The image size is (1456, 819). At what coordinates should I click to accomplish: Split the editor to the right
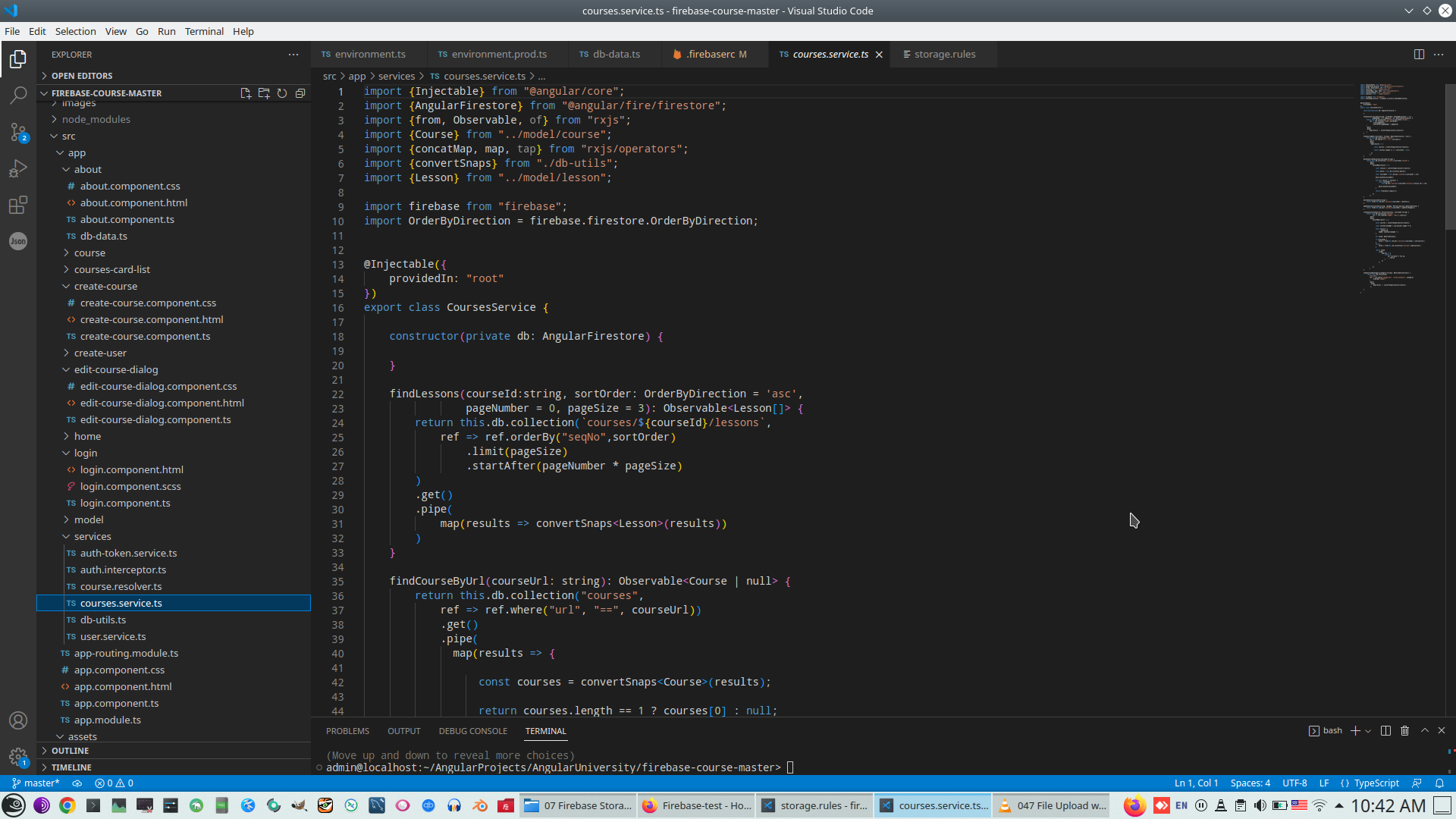[1419, 55]
